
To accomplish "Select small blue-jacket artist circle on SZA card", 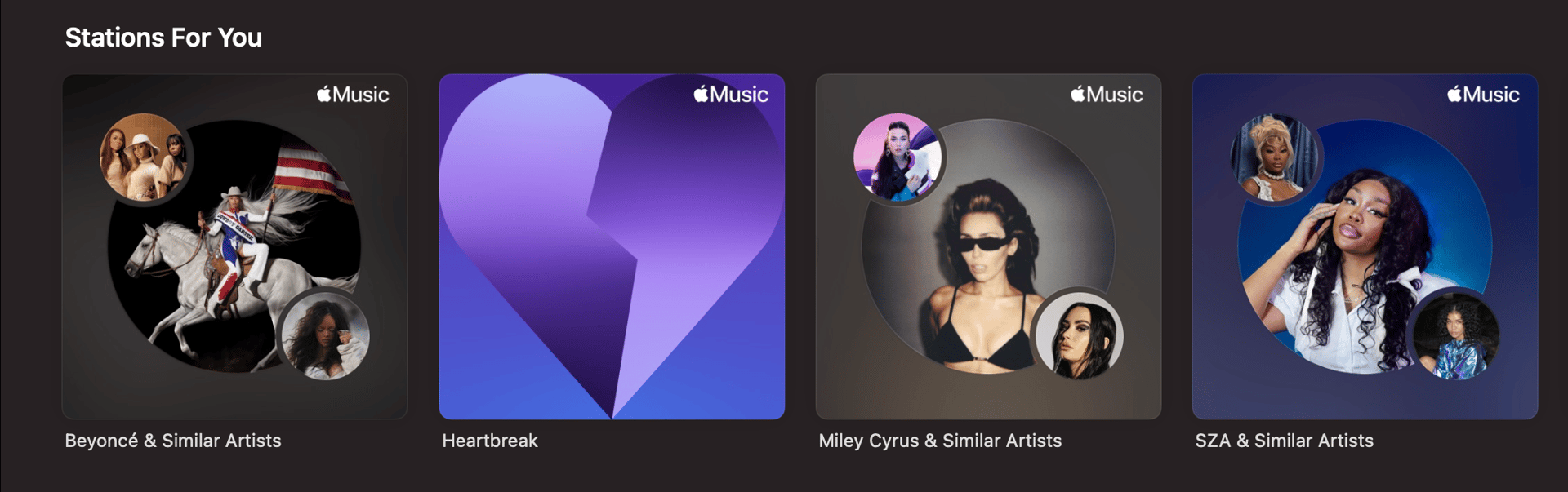I will 1455,335.
